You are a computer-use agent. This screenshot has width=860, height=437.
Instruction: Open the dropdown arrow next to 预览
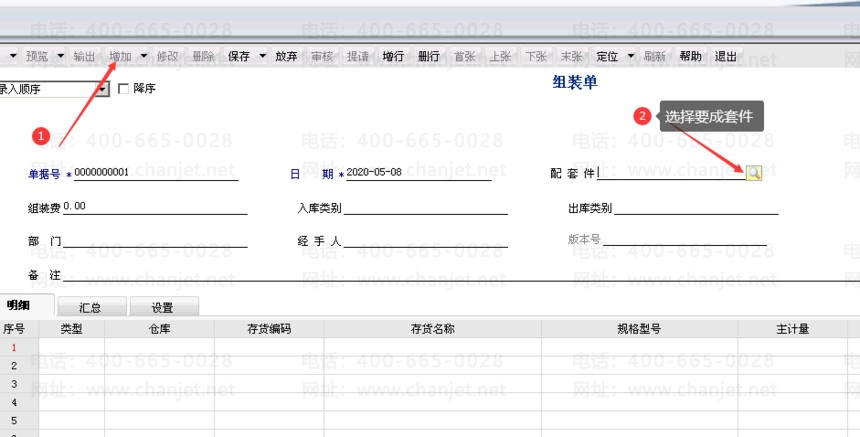61,56
